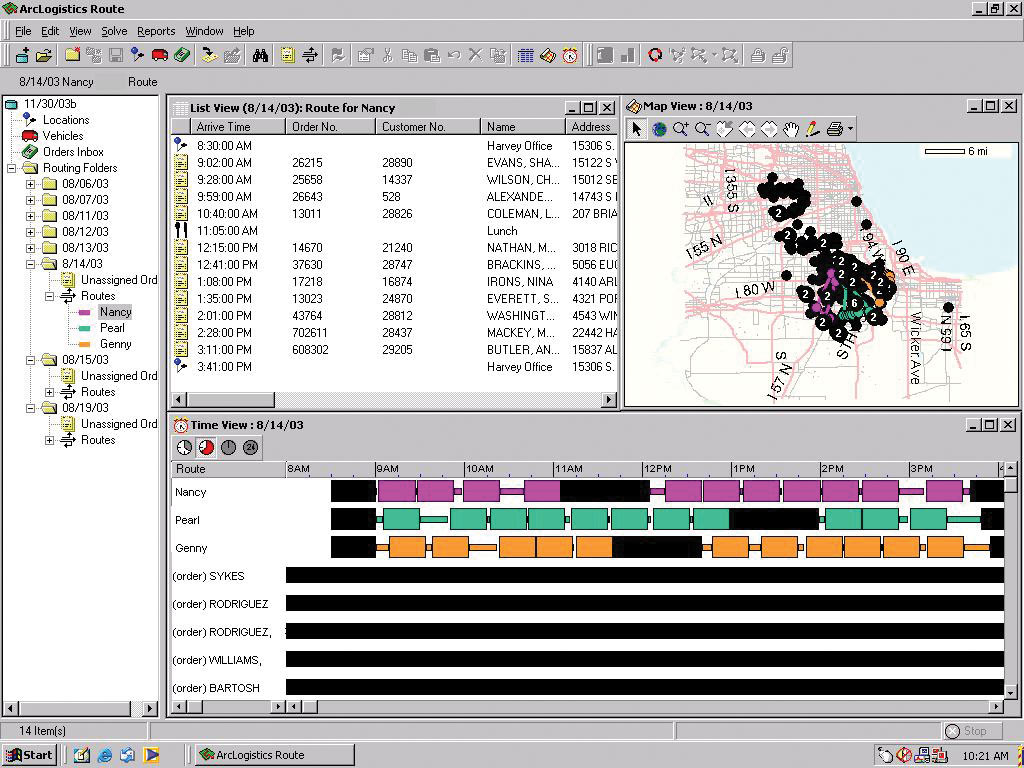Select the Orders Inbox tree item
The width and height of the screenshot is (1024, 768).
click(73, 152)
